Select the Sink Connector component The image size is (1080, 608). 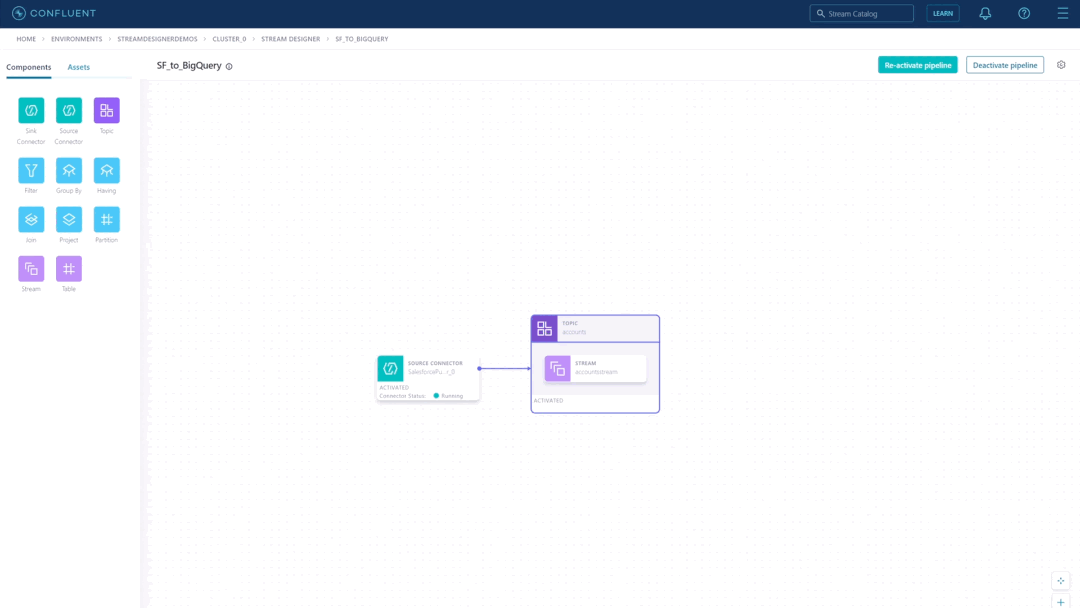[31, 110]
